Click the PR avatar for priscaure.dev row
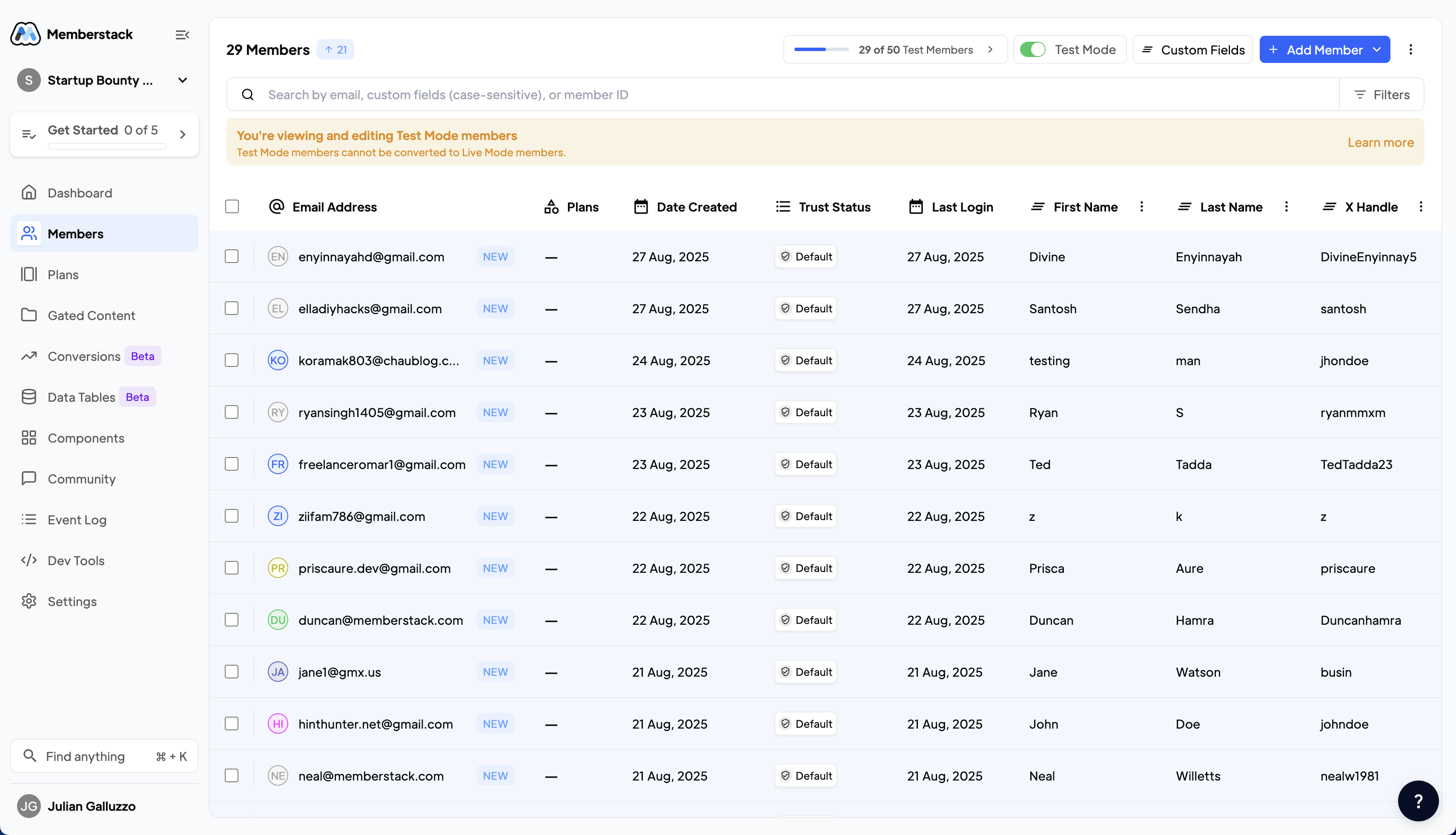Screen dimensions: 1456x835 tap(278, 568)
